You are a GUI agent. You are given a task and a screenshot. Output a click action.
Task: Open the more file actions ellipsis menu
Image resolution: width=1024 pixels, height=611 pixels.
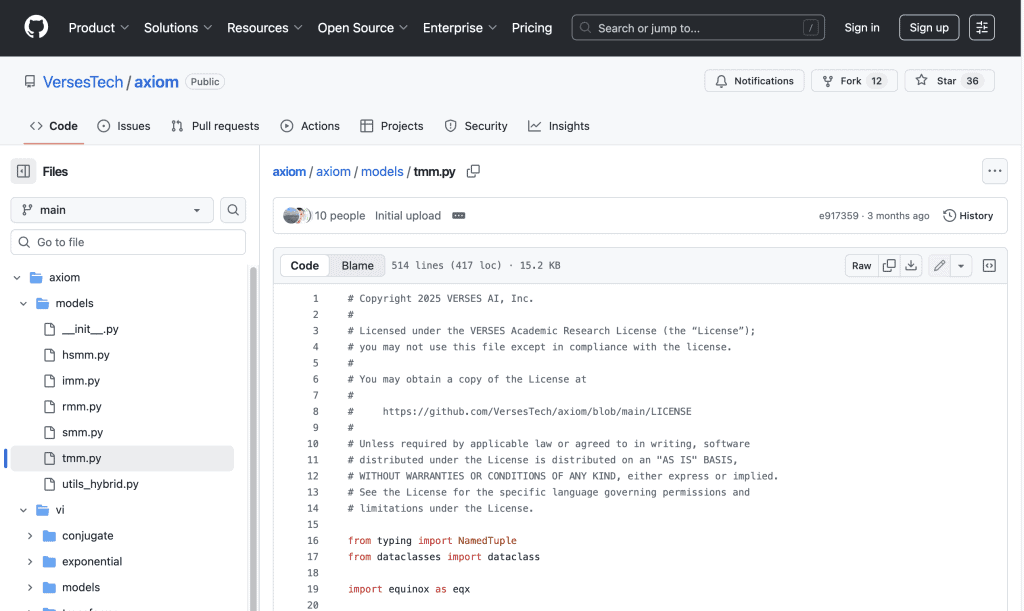(994, 171)
